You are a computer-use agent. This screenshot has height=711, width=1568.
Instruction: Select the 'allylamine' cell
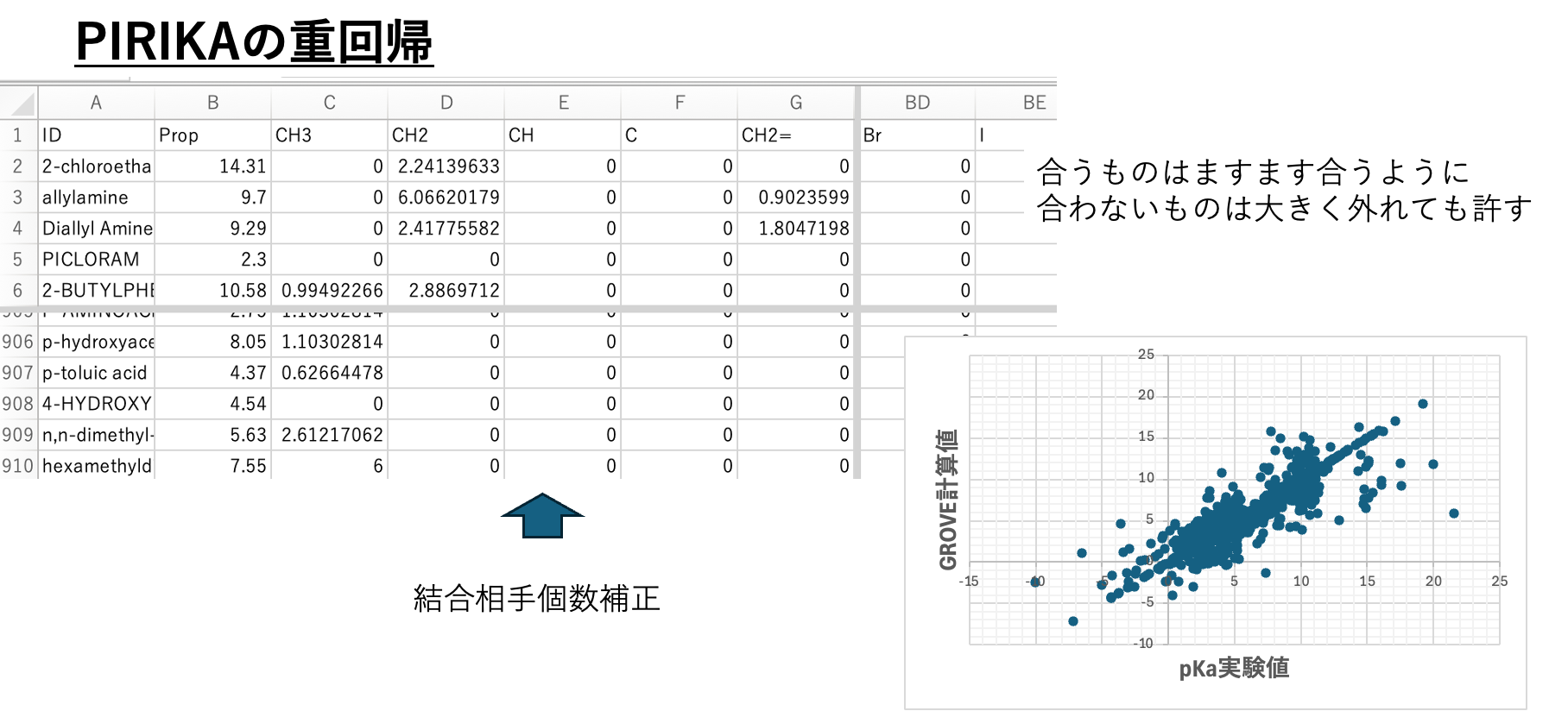tap(96, 197)
